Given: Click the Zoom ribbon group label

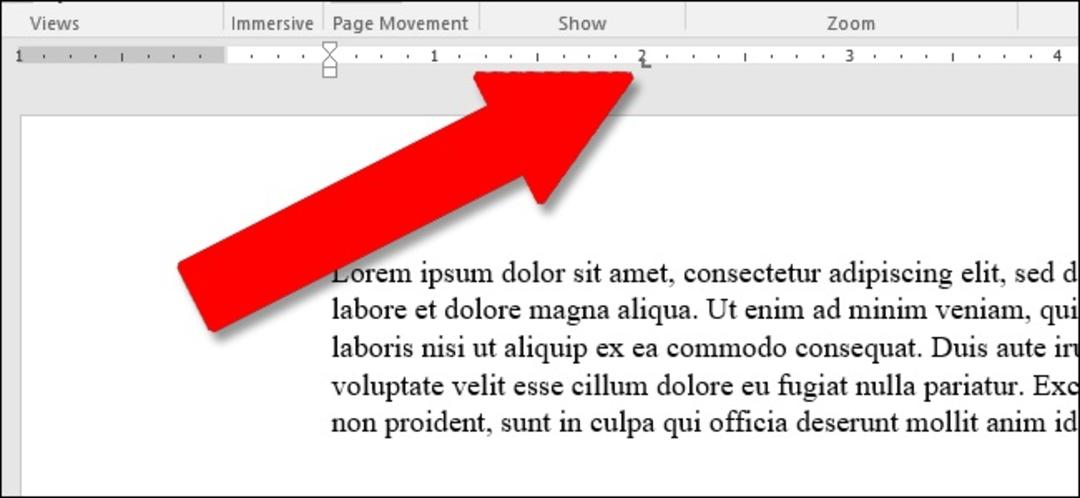Looking at the screenshot, I should tap(851, 23).
